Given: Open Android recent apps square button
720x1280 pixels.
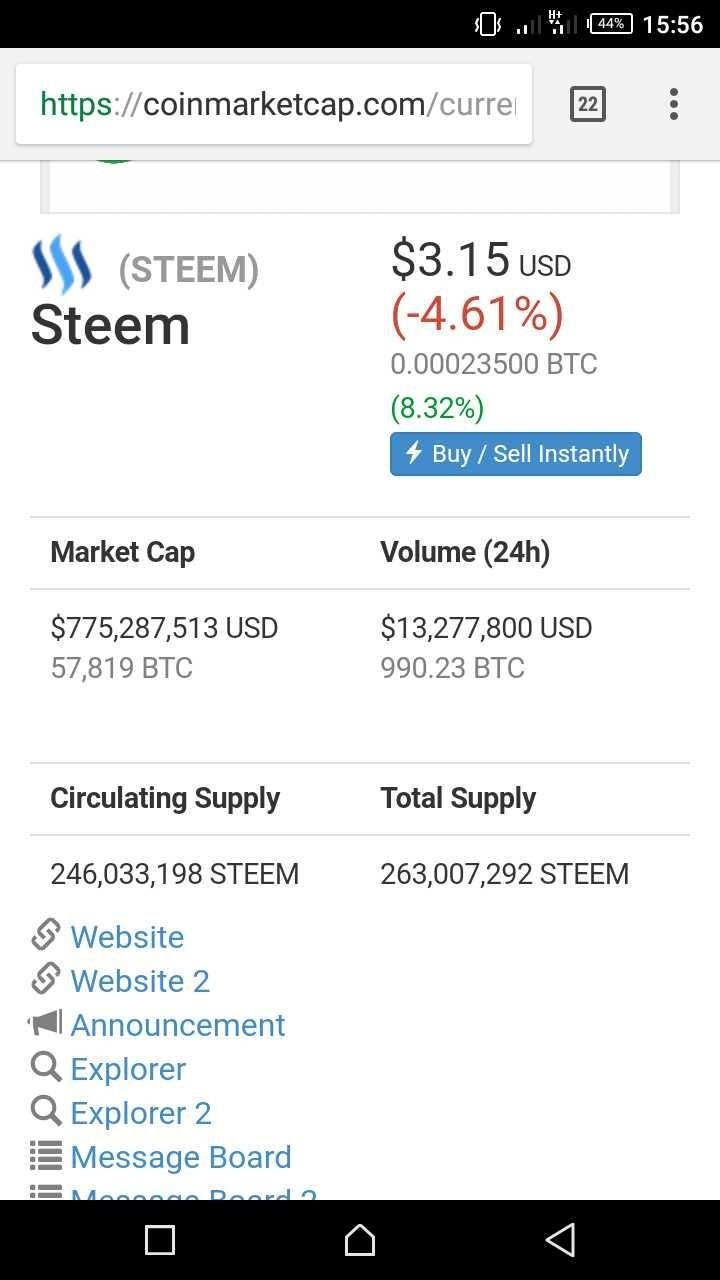Looking at the screenshot, I should [160, 1240].
